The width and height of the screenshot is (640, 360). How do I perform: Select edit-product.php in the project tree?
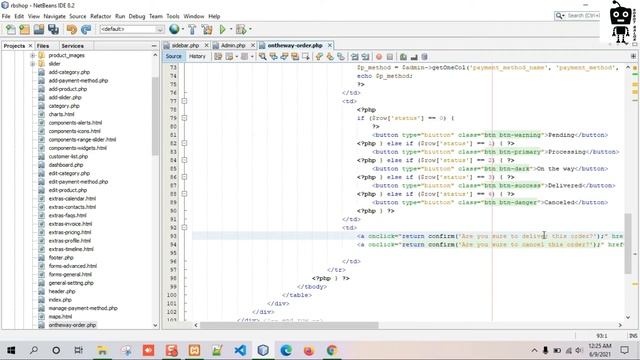coord(68,190)
